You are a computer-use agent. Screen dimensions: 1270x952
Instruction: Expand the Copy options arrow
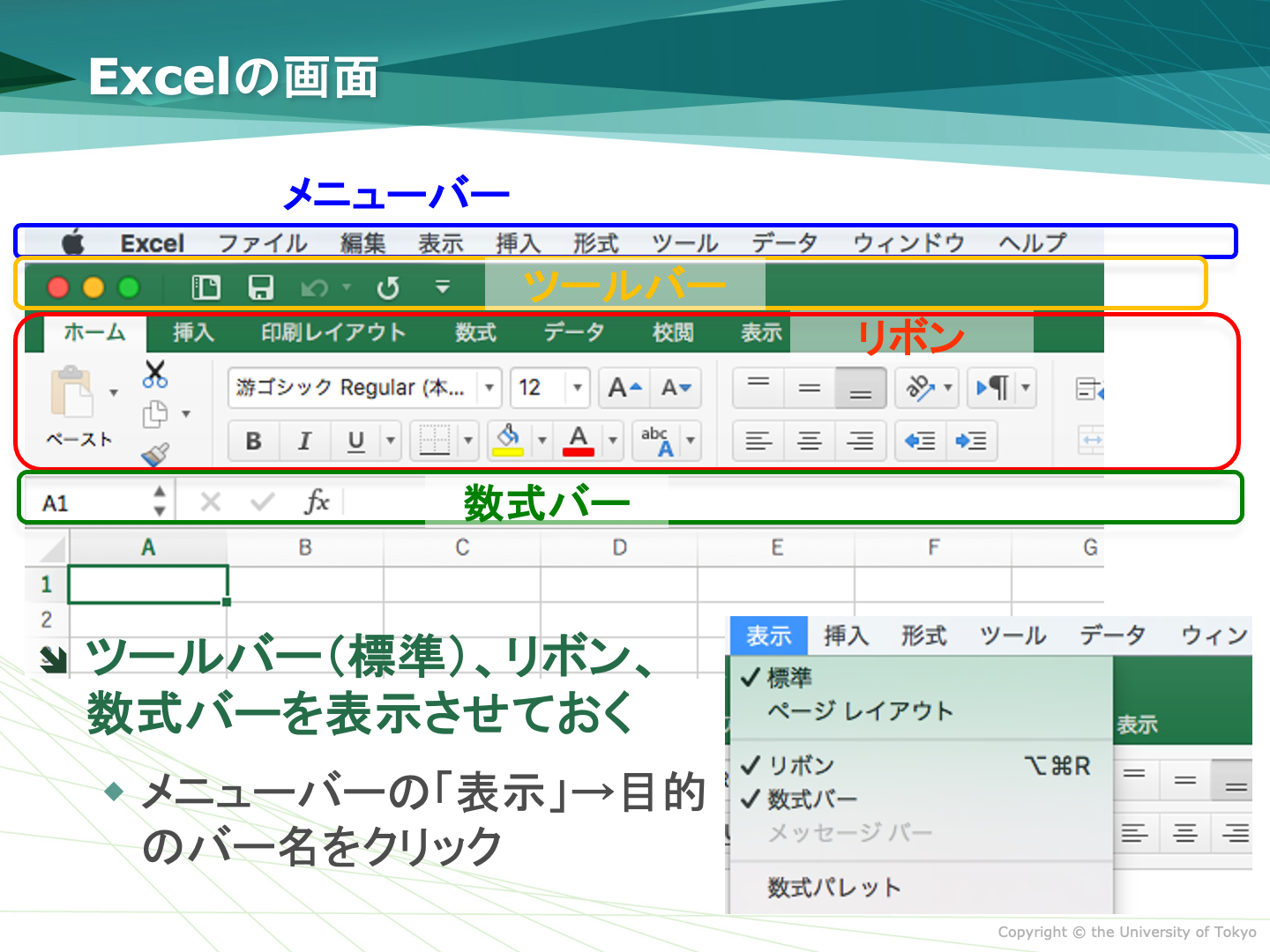pyautogui.click(x=186, y=413)
